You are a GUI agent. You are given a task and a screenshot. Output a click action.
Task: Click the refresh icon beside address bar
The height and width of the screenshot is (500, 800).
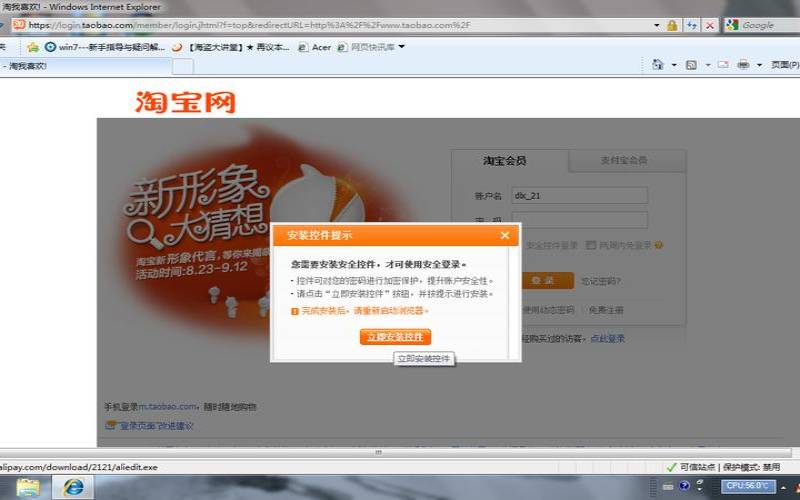691,25
